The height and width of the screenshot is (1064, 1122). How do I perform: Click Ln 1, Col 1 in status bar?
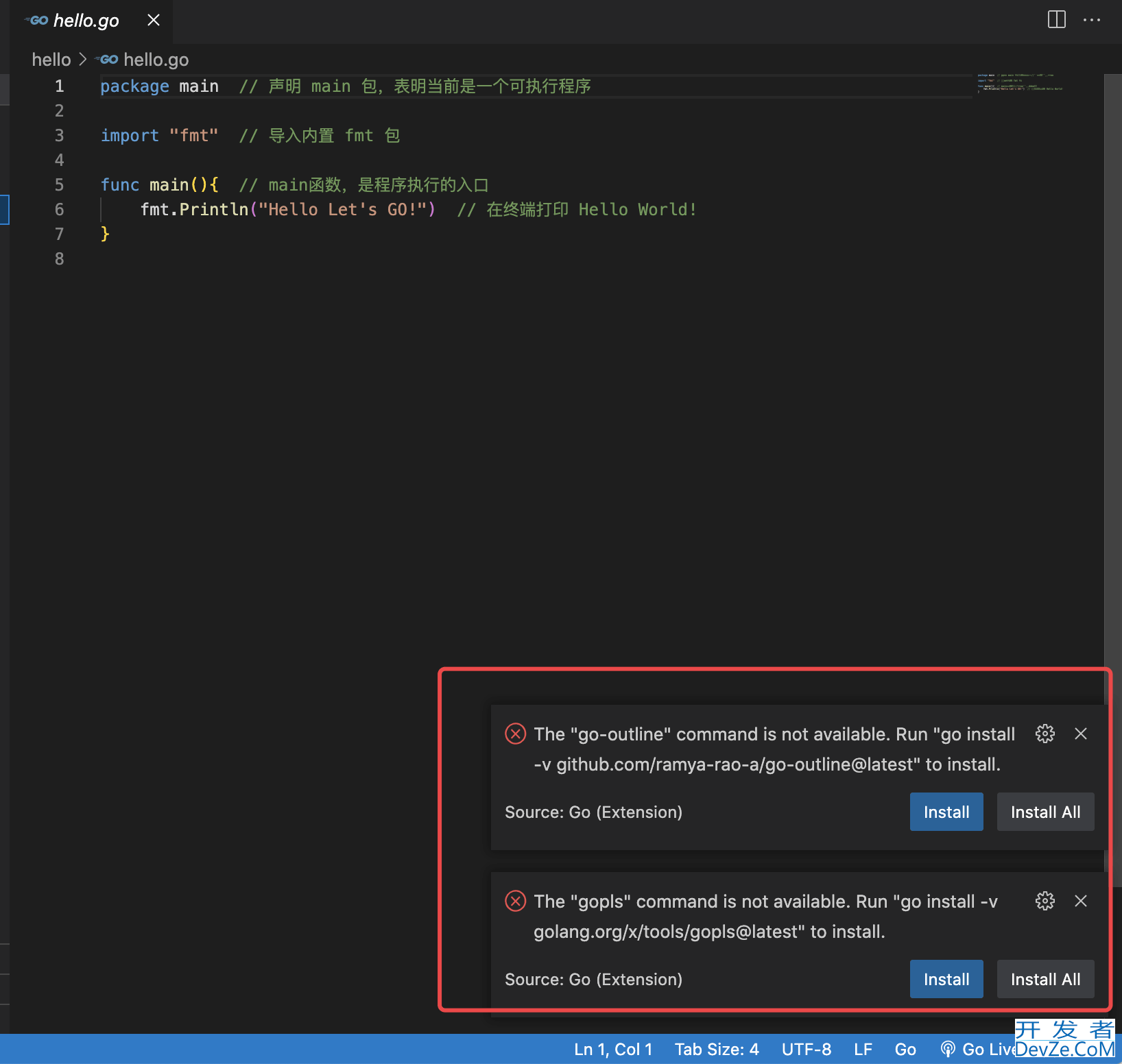[x=613, y=1050]
